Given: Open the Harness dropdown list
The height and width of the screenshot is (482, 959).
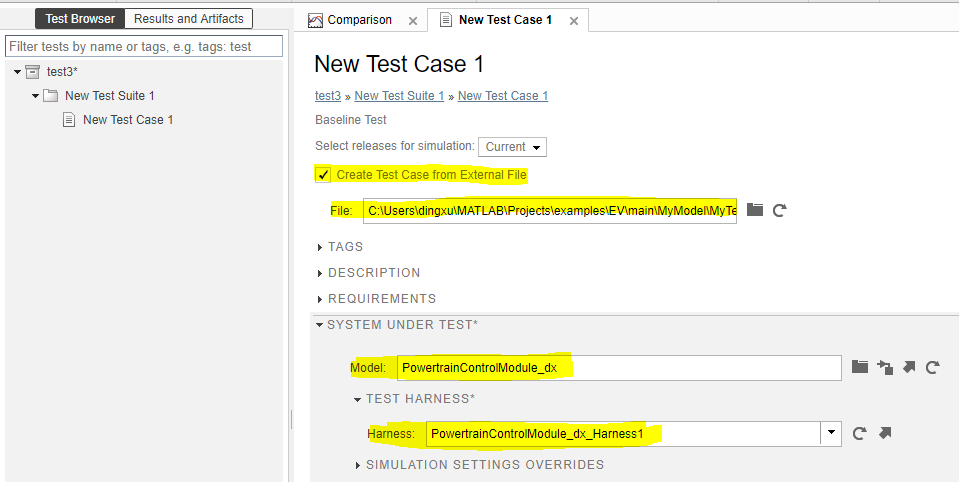Looking at the screenshot, I should point(830,434).
